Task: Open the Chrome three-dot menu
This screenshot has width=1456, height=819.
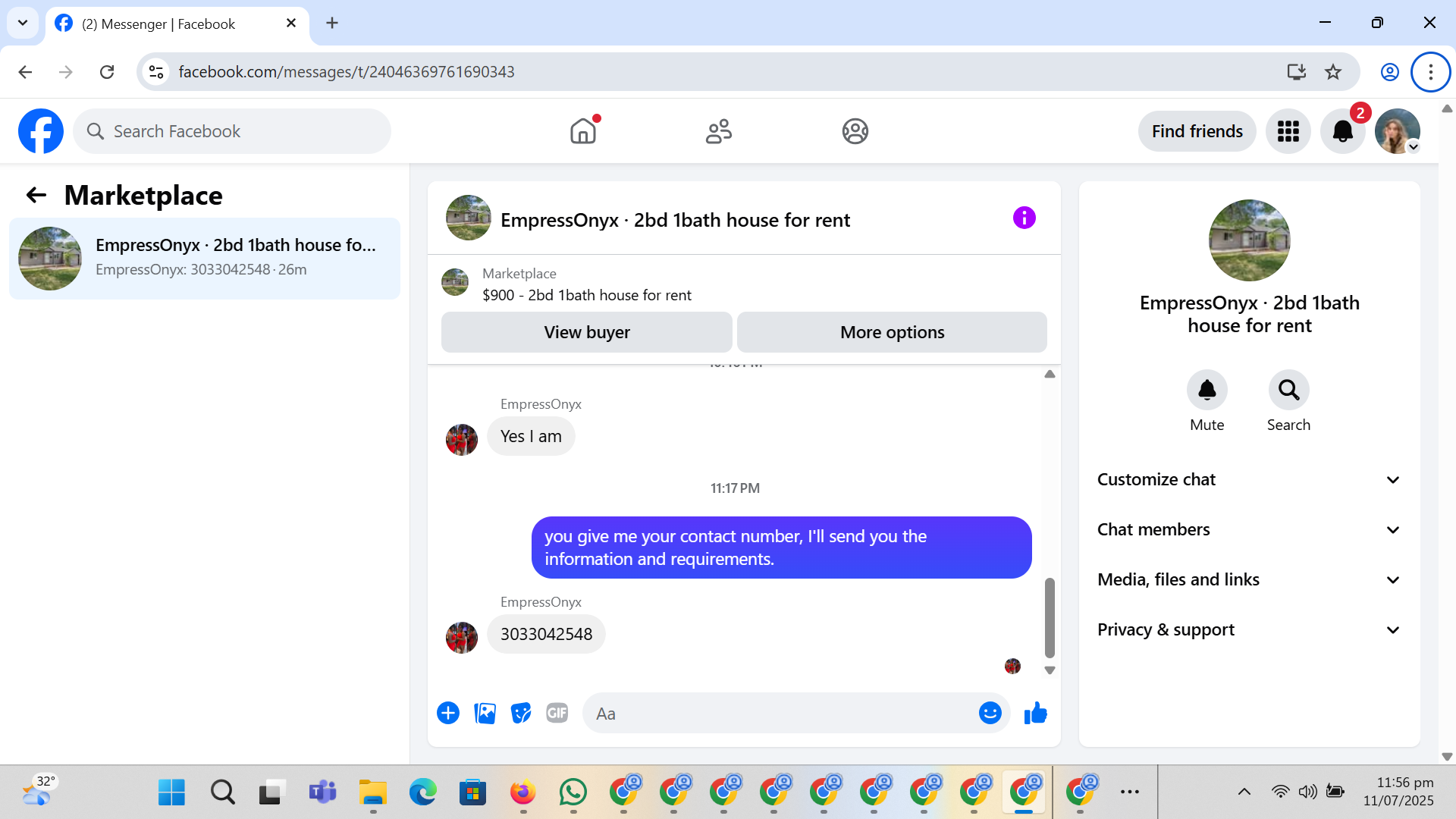Action: pos(1430,72)
